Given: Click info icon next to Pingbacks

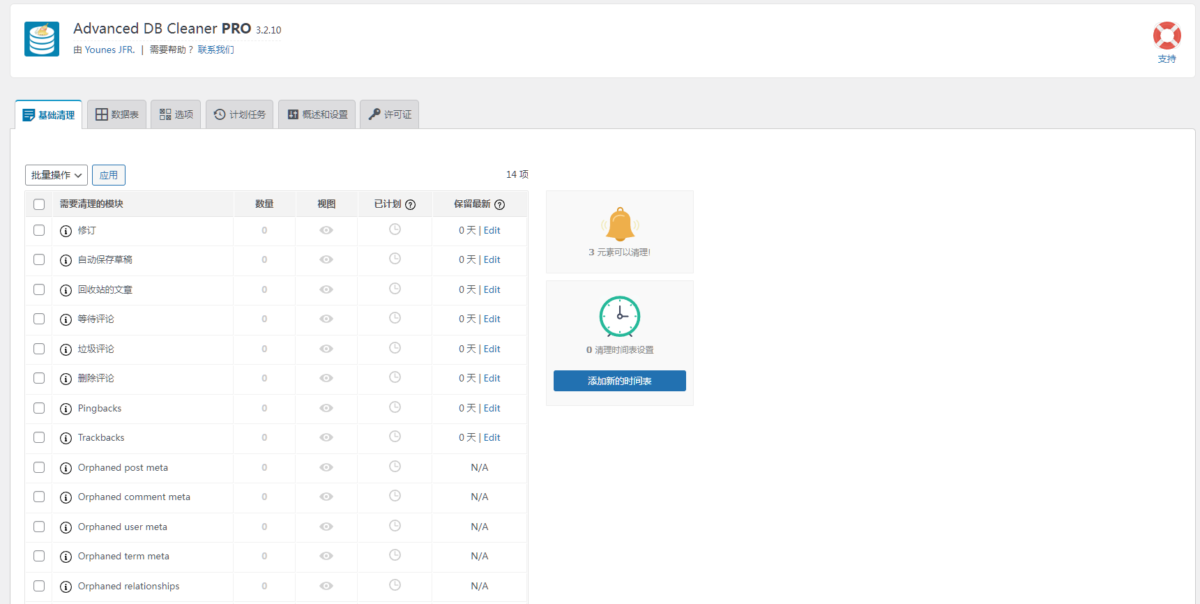Looking at the screenshot, I should point(66,408).
